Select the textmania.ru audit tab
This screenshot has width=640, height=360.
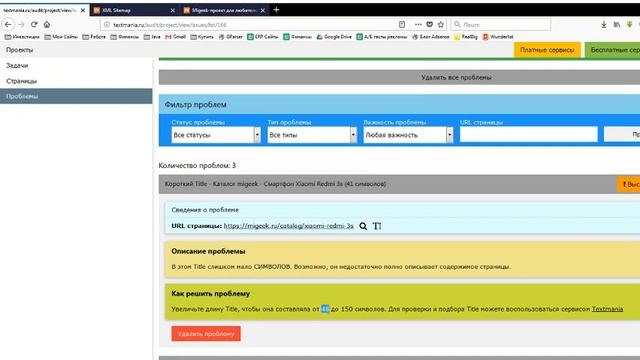44,10
